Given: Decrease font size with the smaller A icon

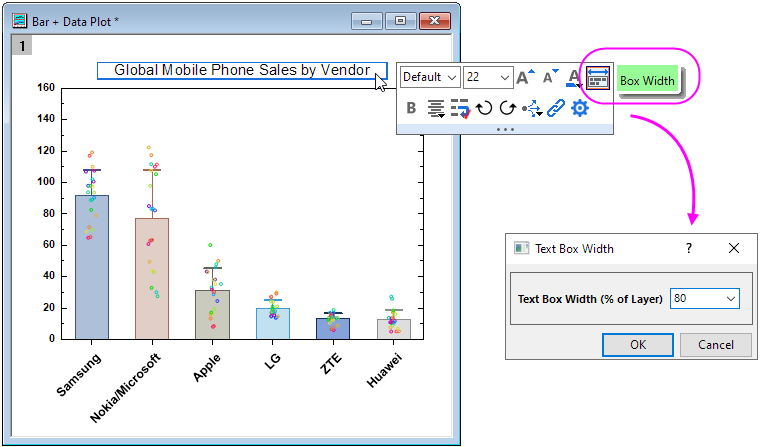Looking at the screenshot, I should (551, 78).
